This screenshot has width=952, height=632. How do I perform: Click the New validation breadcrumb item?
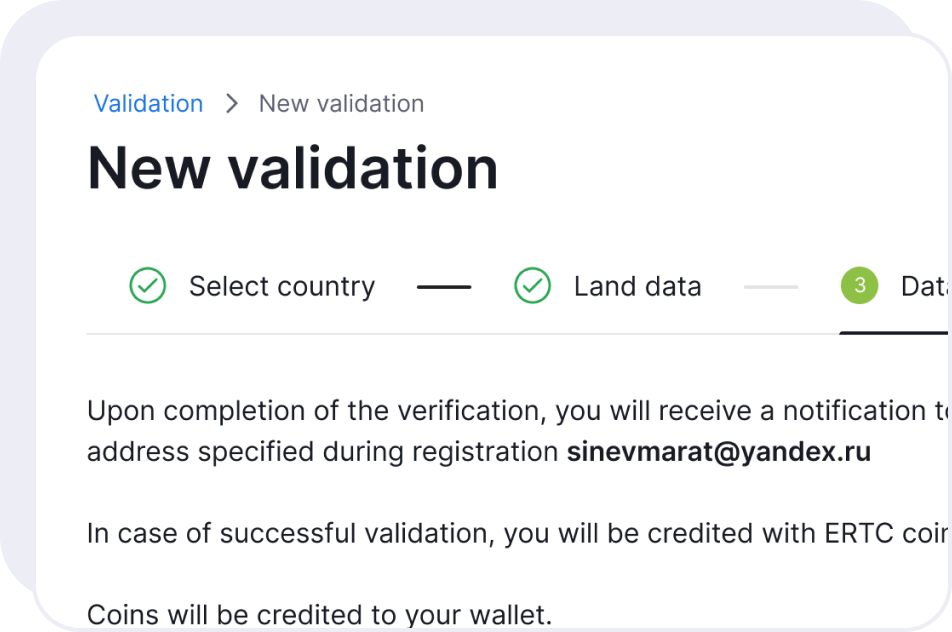point(341,104)
